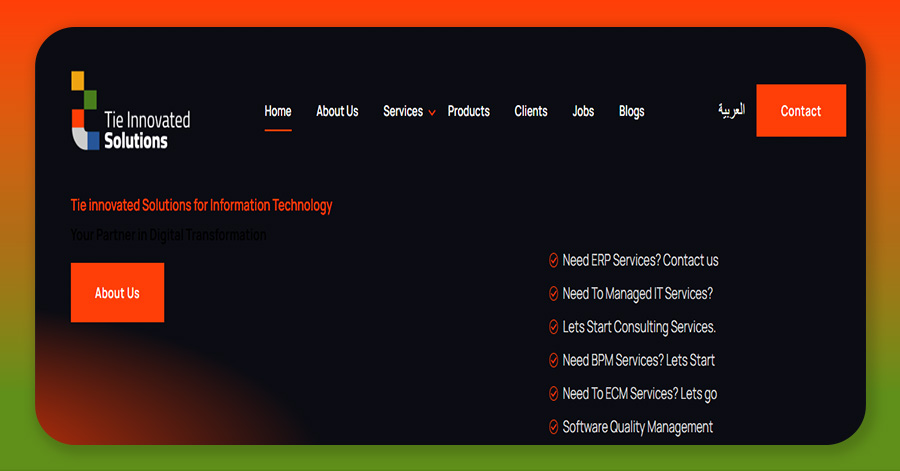Click the Tie Innovated Solutions logo
Screen dimensions: 900x471
[130, 111]
